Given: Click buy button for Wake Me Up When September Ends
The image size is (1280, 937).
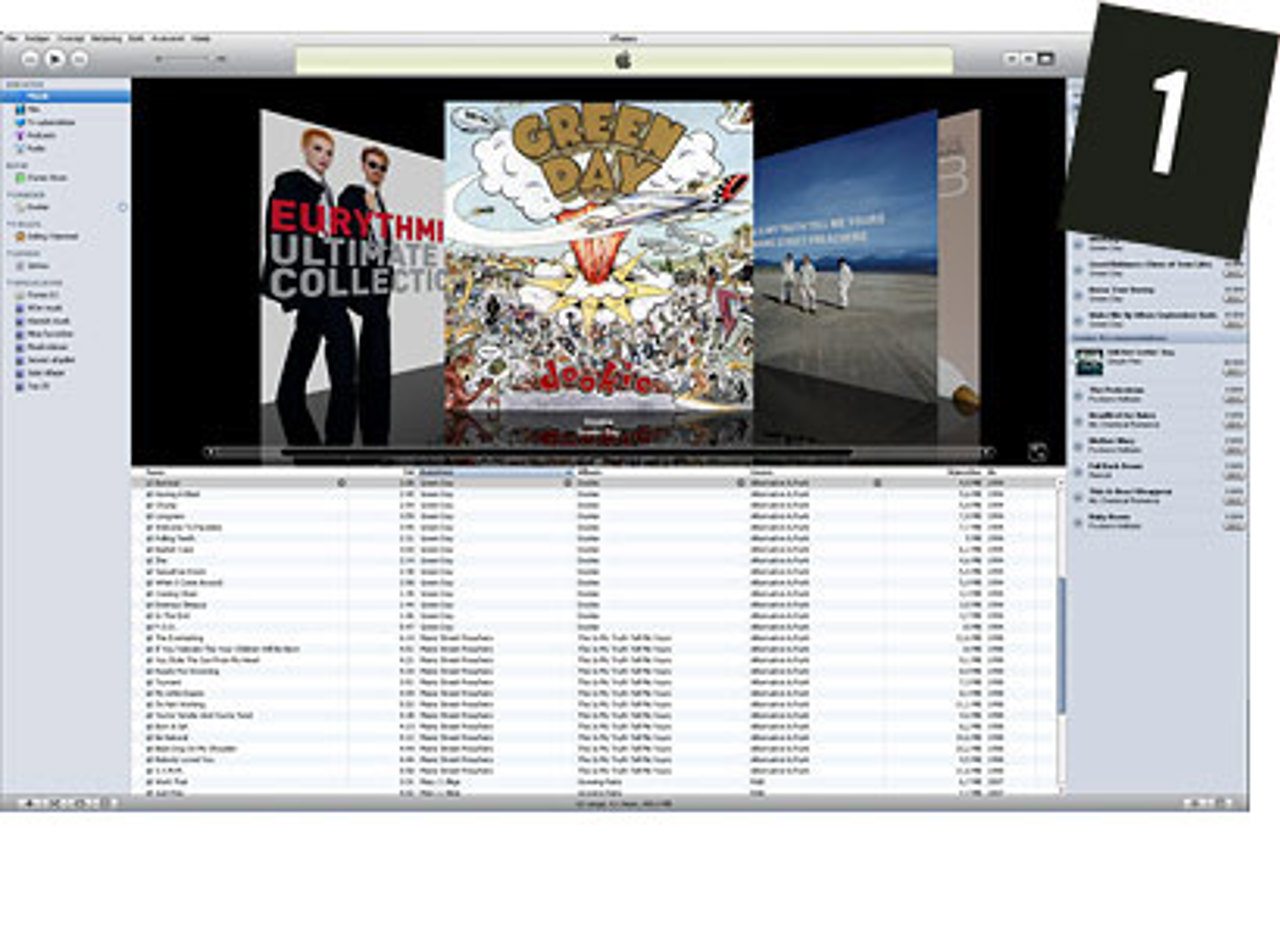Looking at the screenshot, I should pyautogui.click(x=1233, y=323).
